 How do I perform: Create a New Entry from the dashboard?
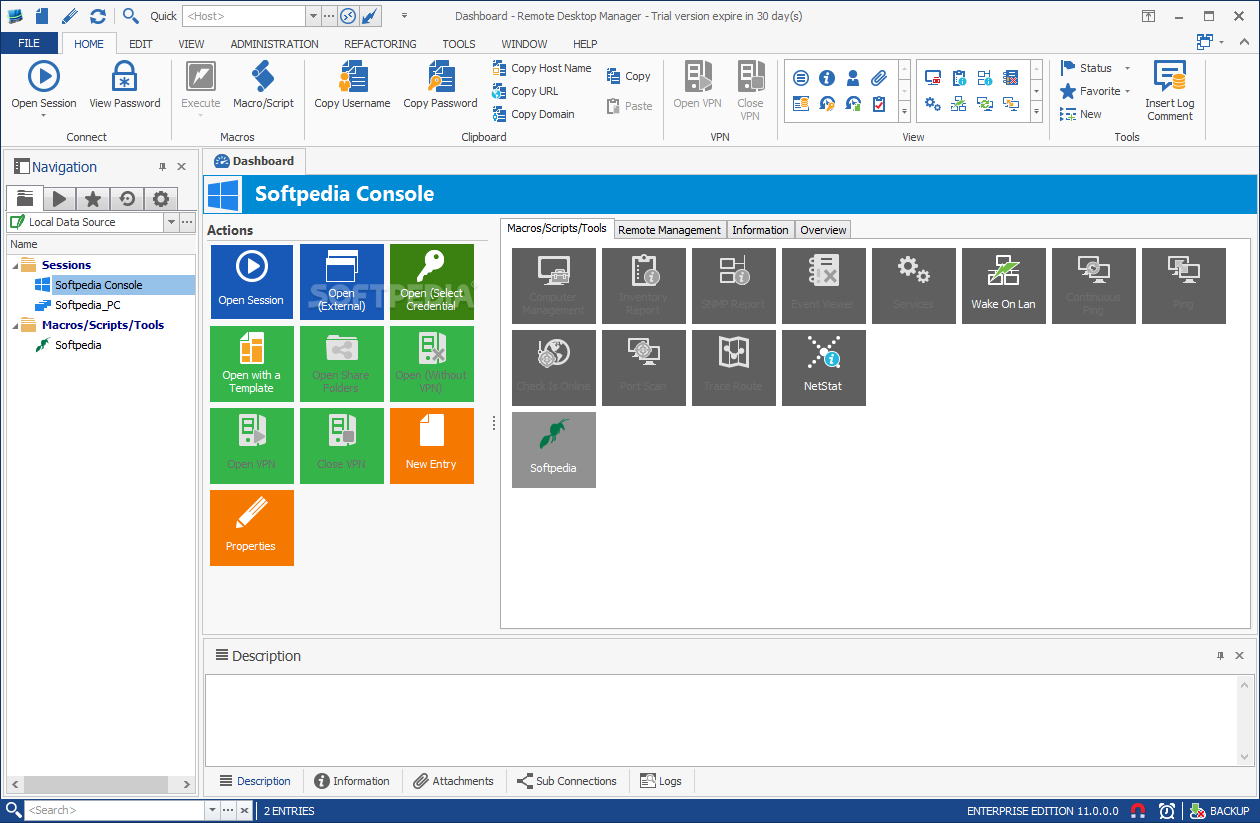click(x=431, y=445)
